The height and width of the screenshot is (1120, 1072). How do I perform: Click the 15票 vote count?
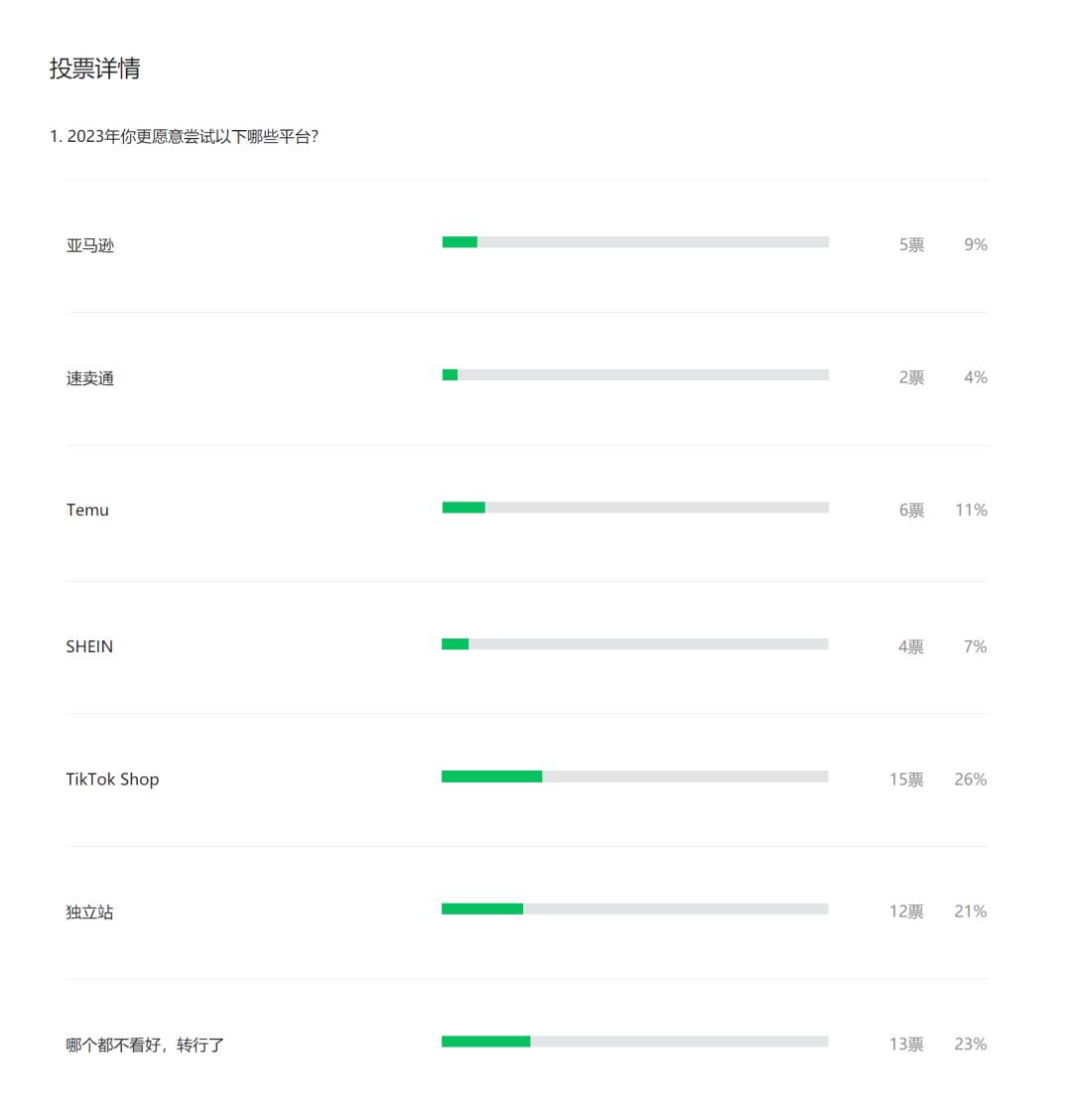pos(906,779)
